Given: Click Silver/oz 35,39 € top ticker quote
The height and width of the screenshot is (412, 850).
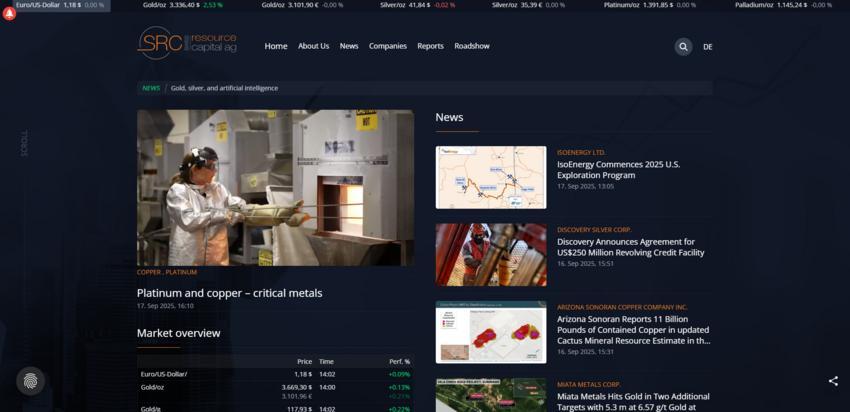Looking at the screenshot, I should [x=529, y=5].
